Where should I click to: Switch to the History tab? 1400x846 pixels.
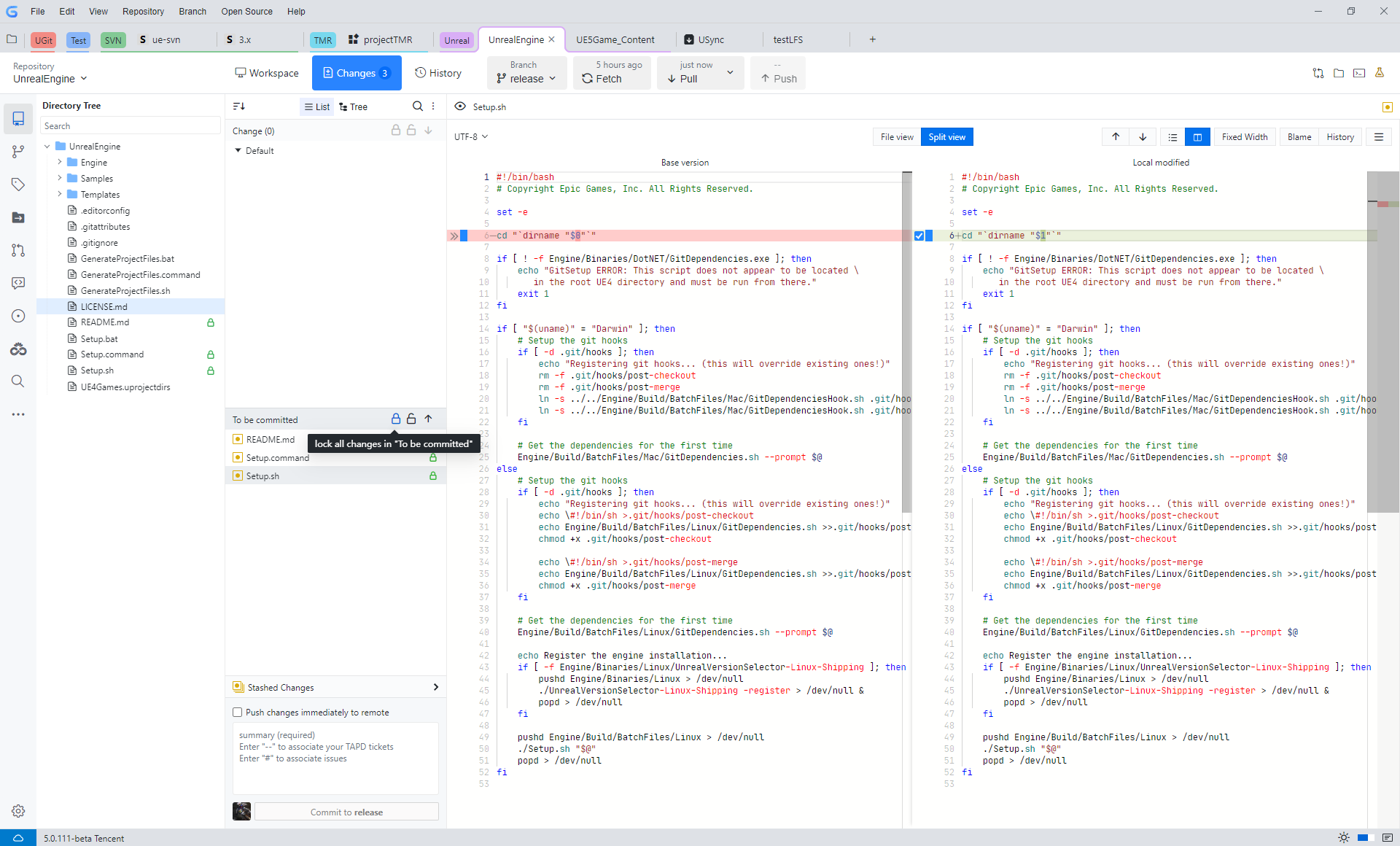438,73
